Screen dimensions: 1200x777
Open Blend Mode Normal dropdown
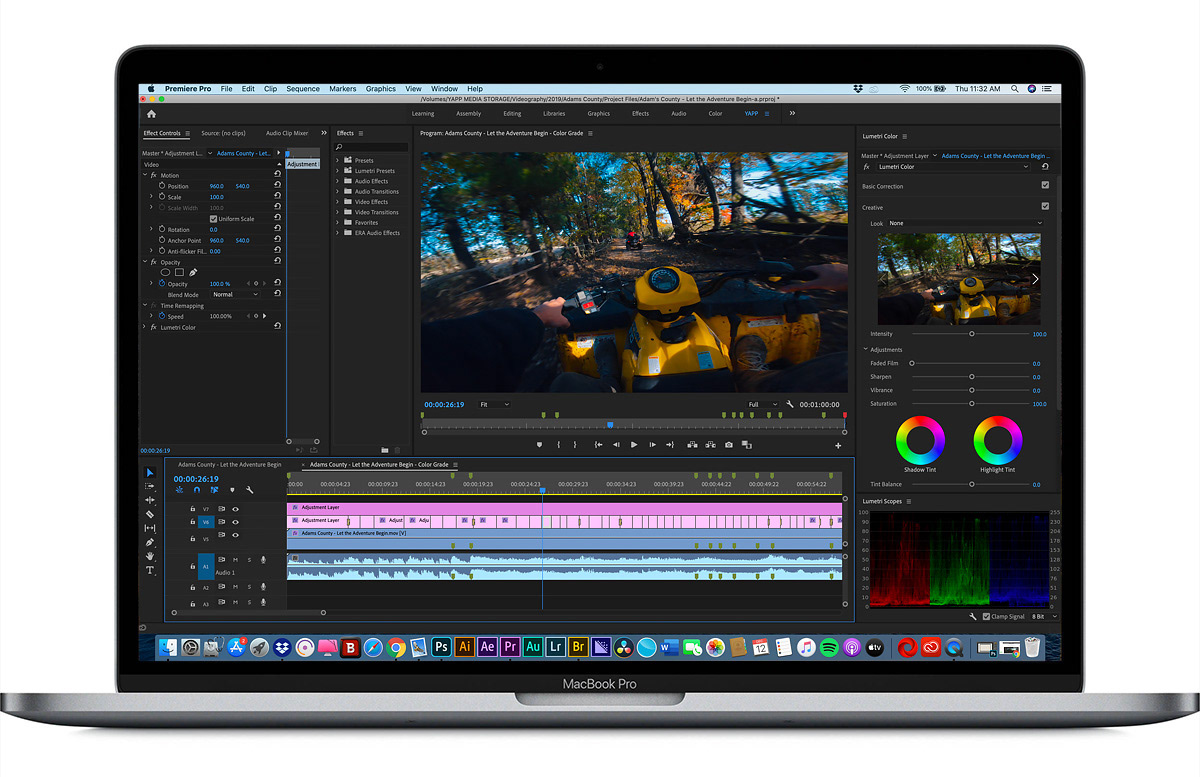(x=235, y=295)
